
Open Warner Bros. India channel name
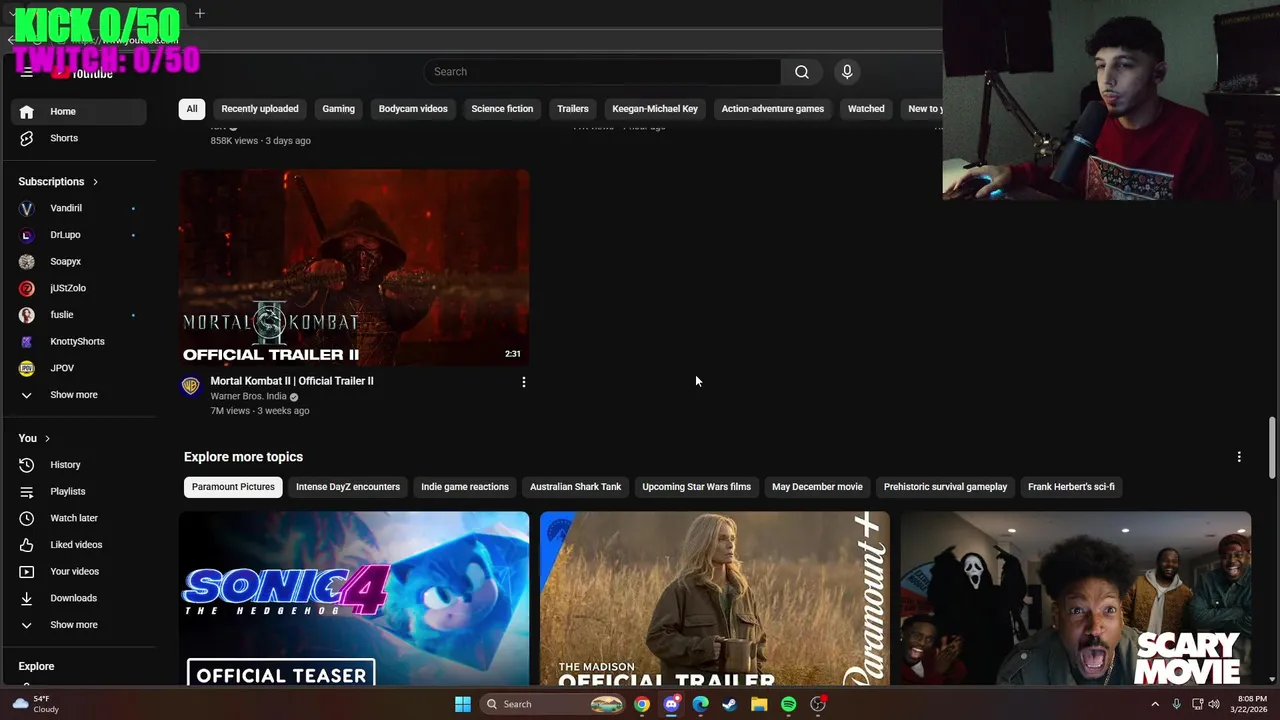(x=248, y=397)
